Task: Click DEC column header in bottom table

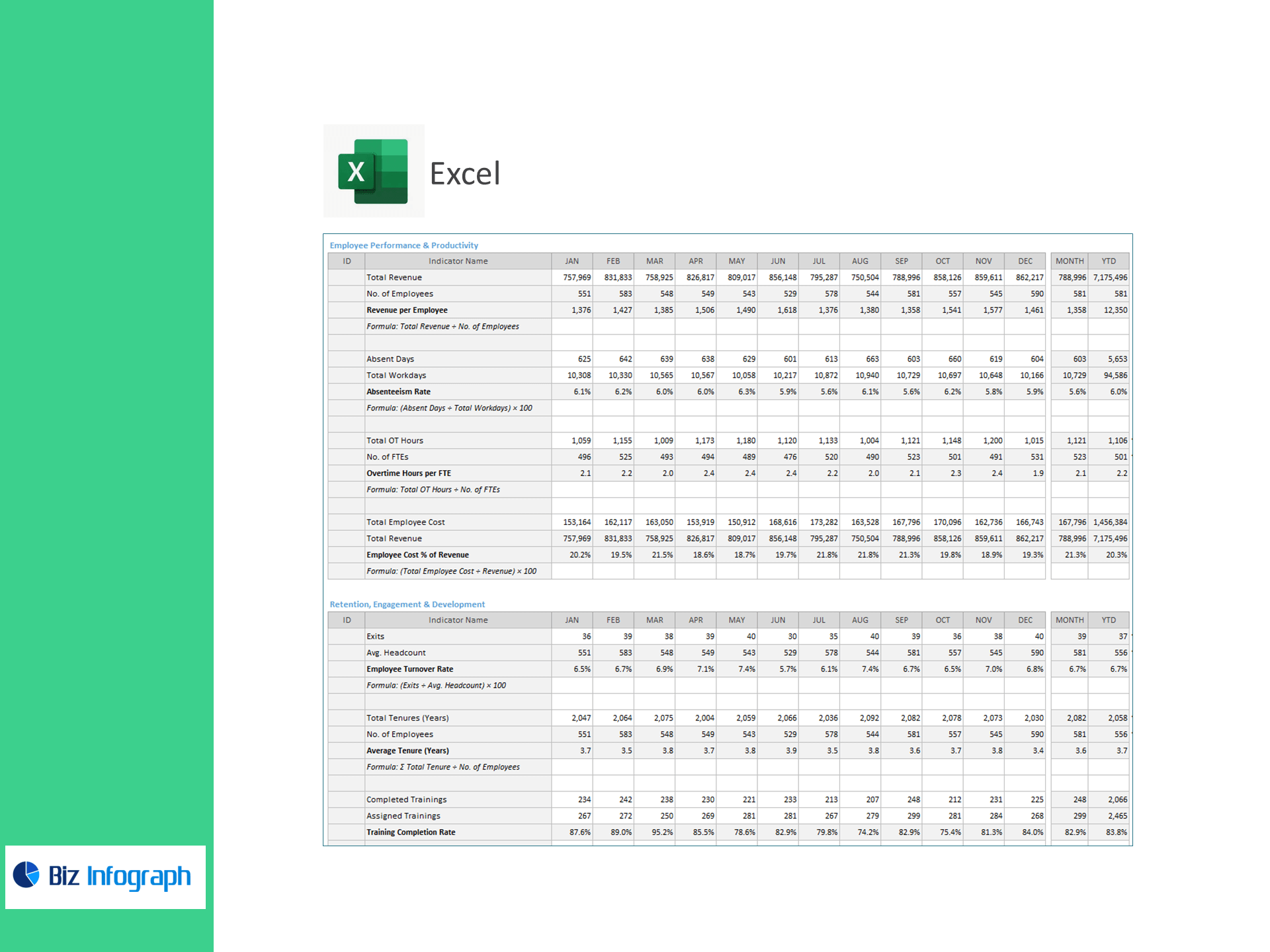Action: (x=1025, y=620)
